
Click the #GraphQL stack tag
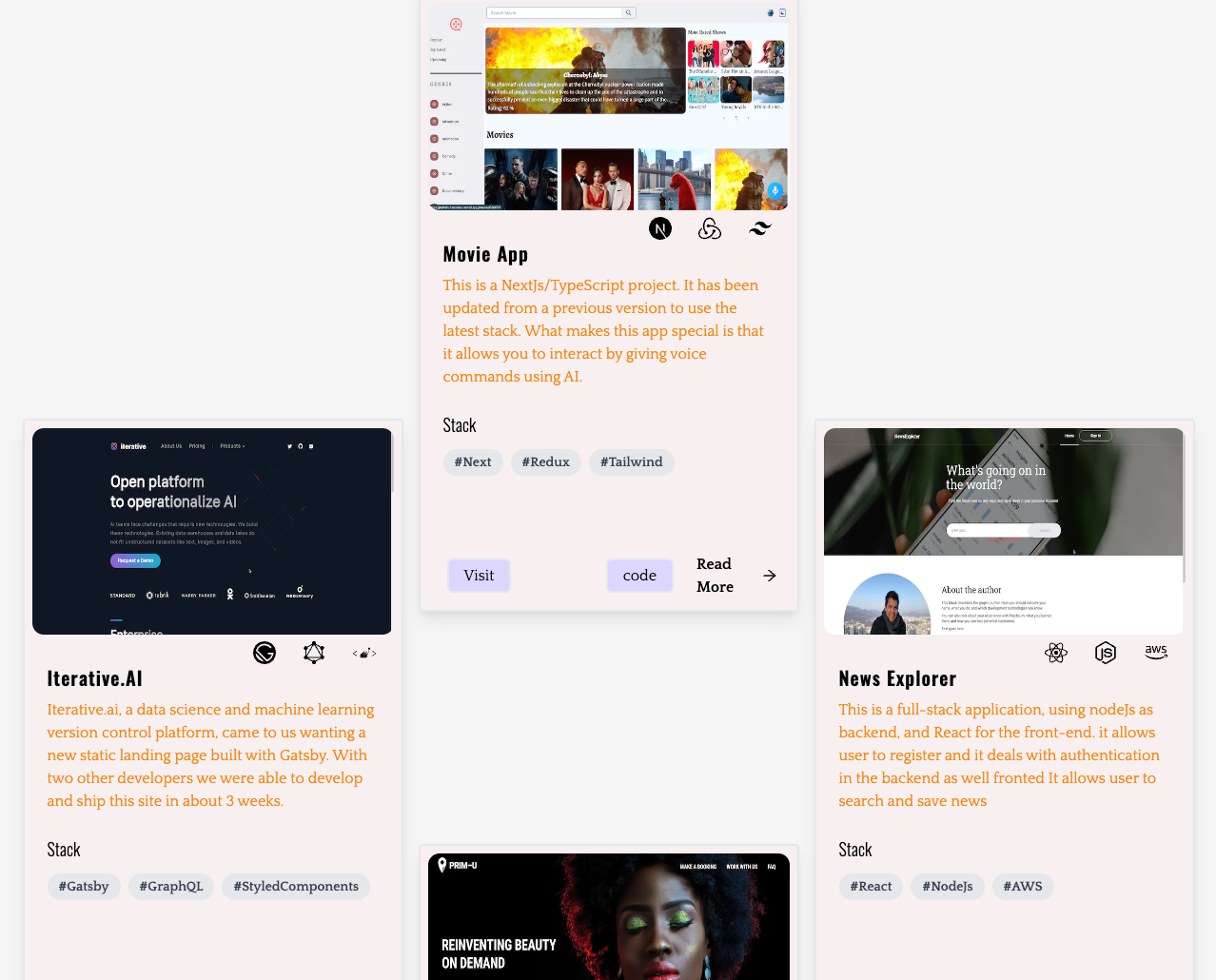[171, 887]
